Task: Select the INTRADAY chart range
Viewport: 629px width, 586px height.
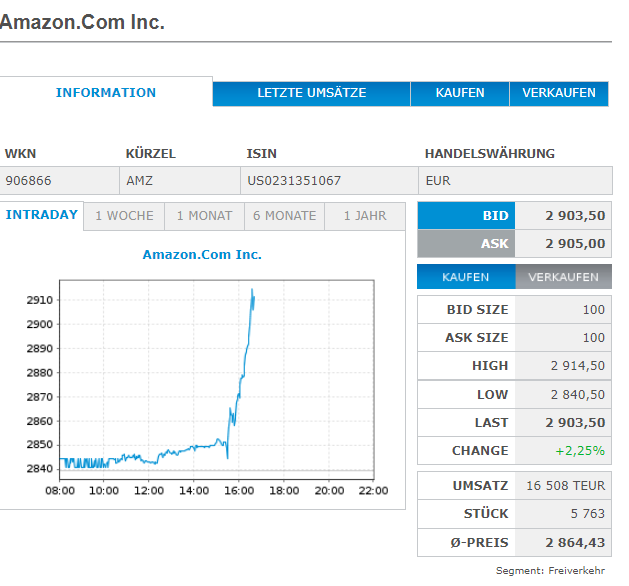Action: tap(42, 215)
